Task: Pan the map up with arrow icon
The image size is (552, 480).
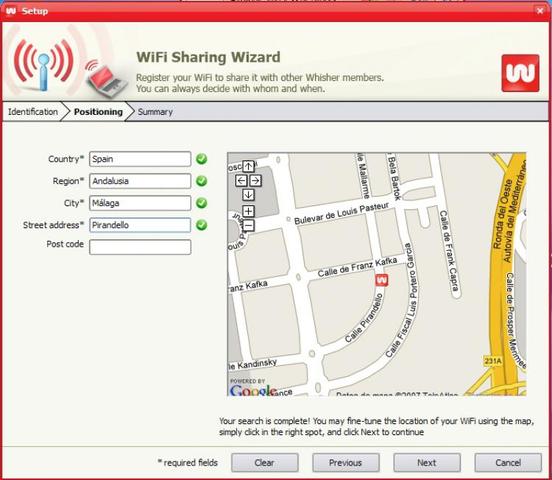Action: (249, 166)
